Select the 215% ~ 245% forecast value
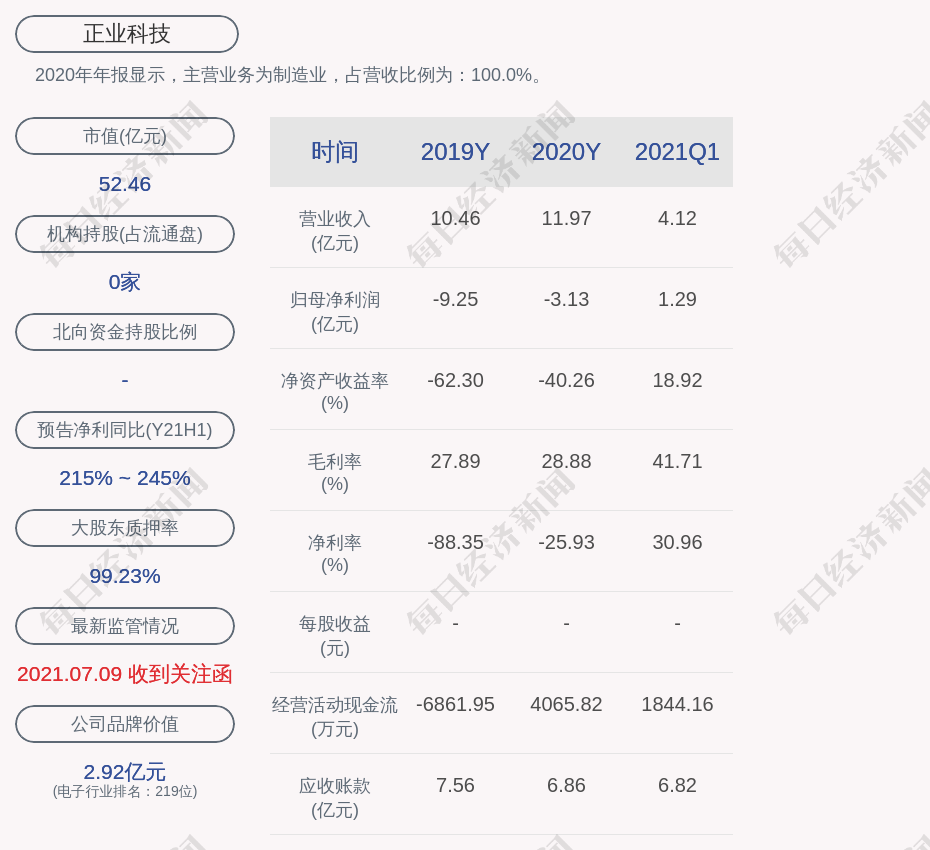Screen dimensions: 930x850 point(125,478)
